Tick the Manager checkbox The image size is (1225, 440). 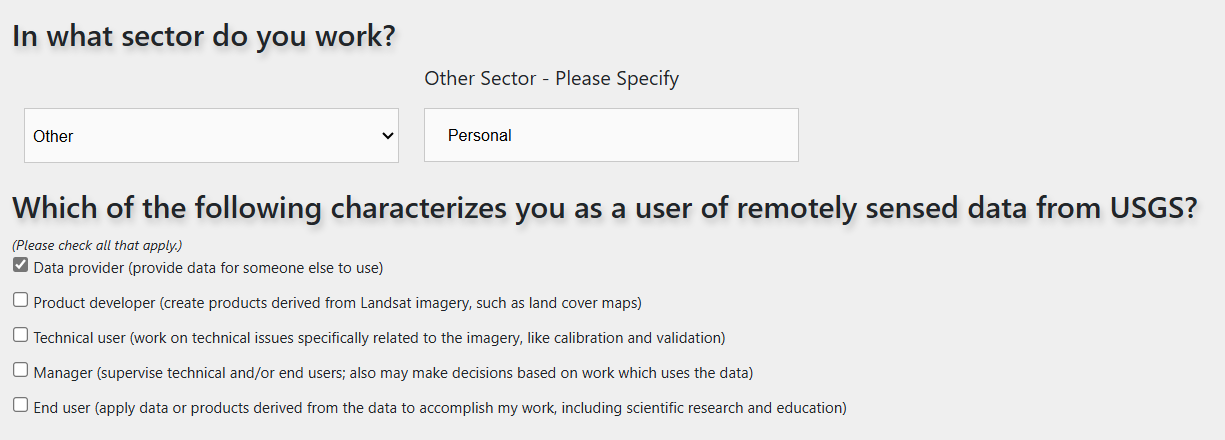20,370
